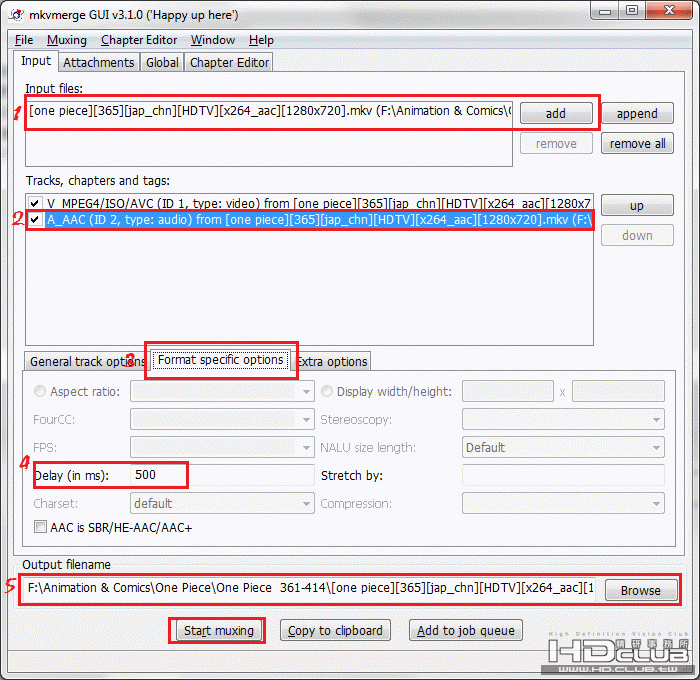Click the display height input field
700x680 pixels.
[x=618, y=392]
